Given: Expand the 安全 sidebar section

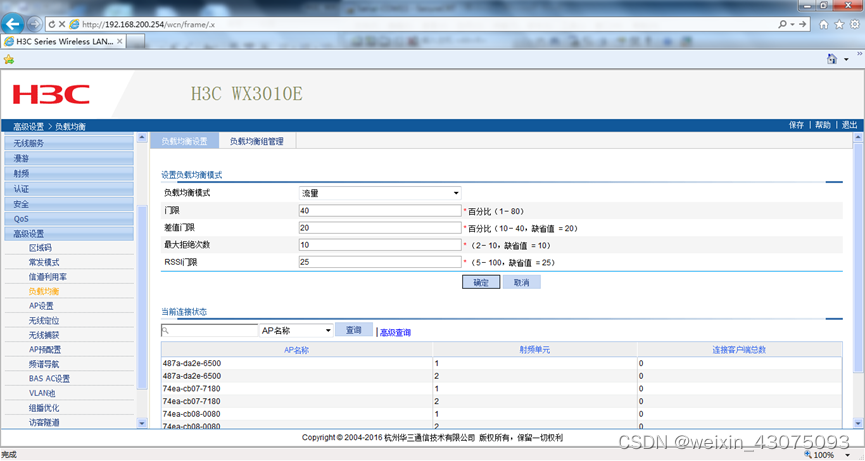Looking at the screenshot, I should coord(69,203).
